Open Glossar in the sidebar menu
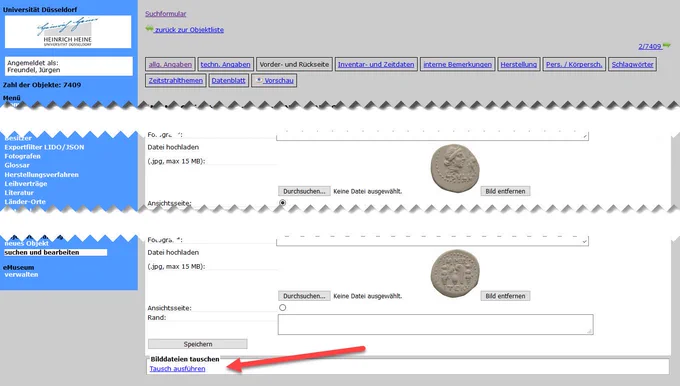This screenshot has width=680, height=386. [17, 165]
